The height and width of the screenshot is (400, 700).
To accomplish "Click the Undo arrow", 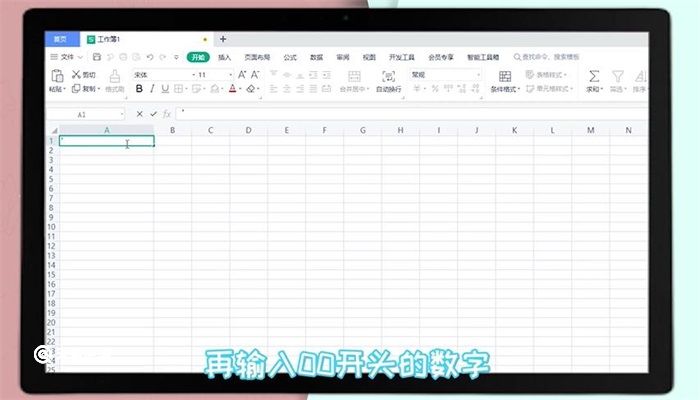I will click(x=150, y=57).
